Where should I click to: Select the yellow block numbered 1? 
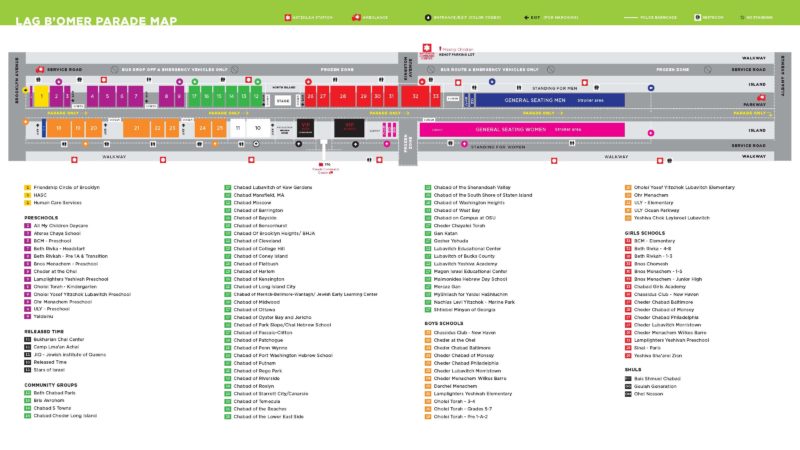[41, 96]
